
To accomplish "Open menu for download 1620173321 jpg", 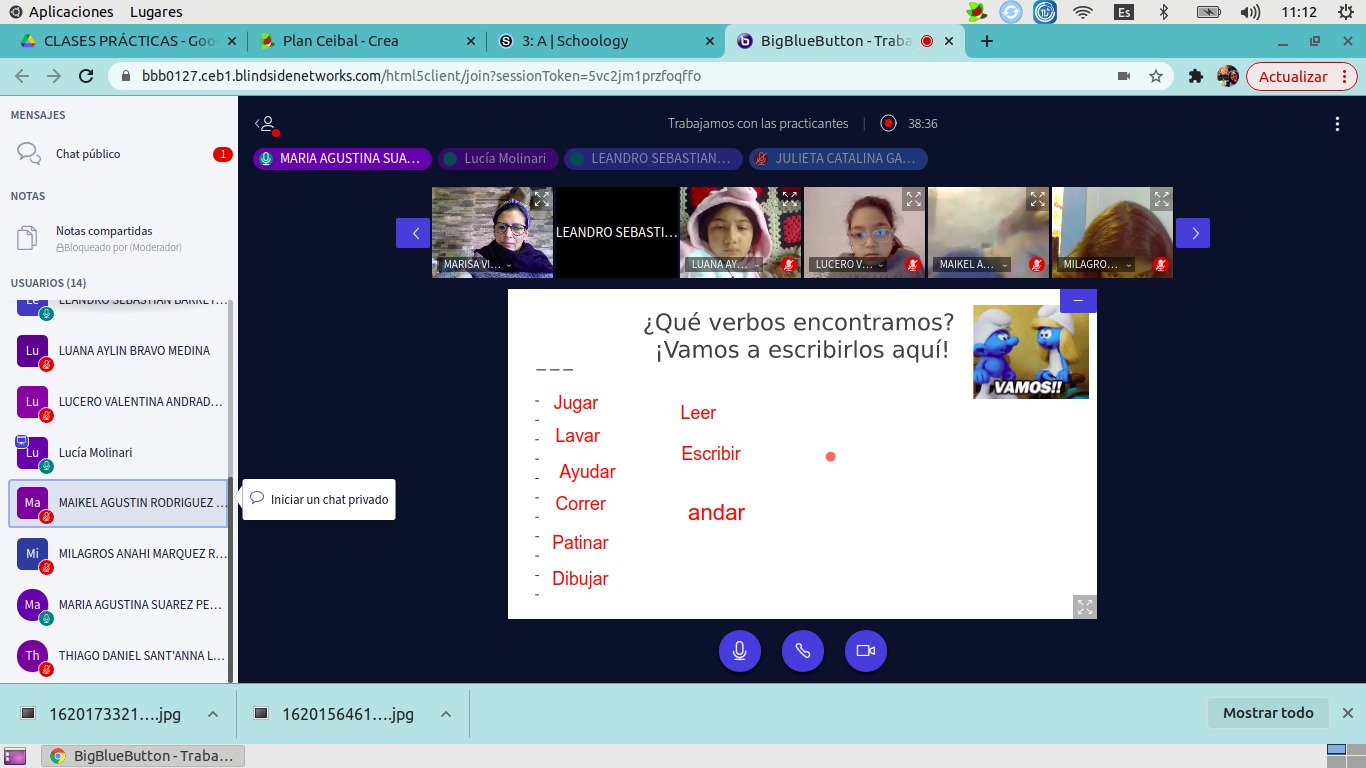I will click(x=213, y=714).
